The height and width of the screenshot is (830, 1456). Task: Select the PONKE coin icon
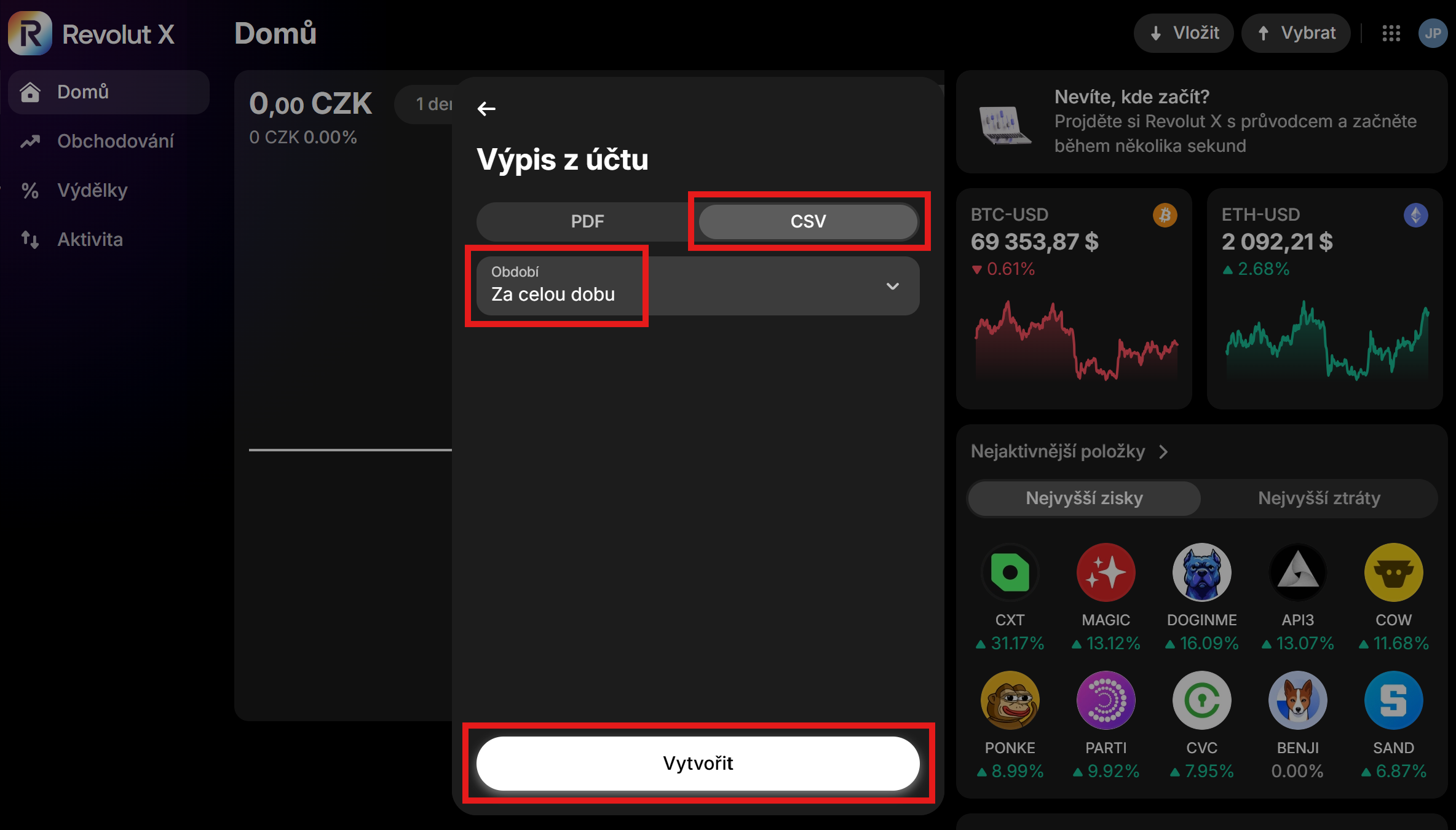[1010, 700]
